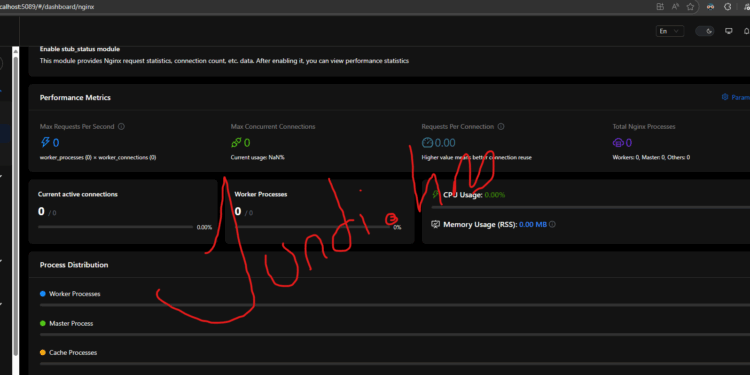The height and width of the screenshot is (375, 750).
Task: Click the Current active connections title
Action: tap(77, 194)
